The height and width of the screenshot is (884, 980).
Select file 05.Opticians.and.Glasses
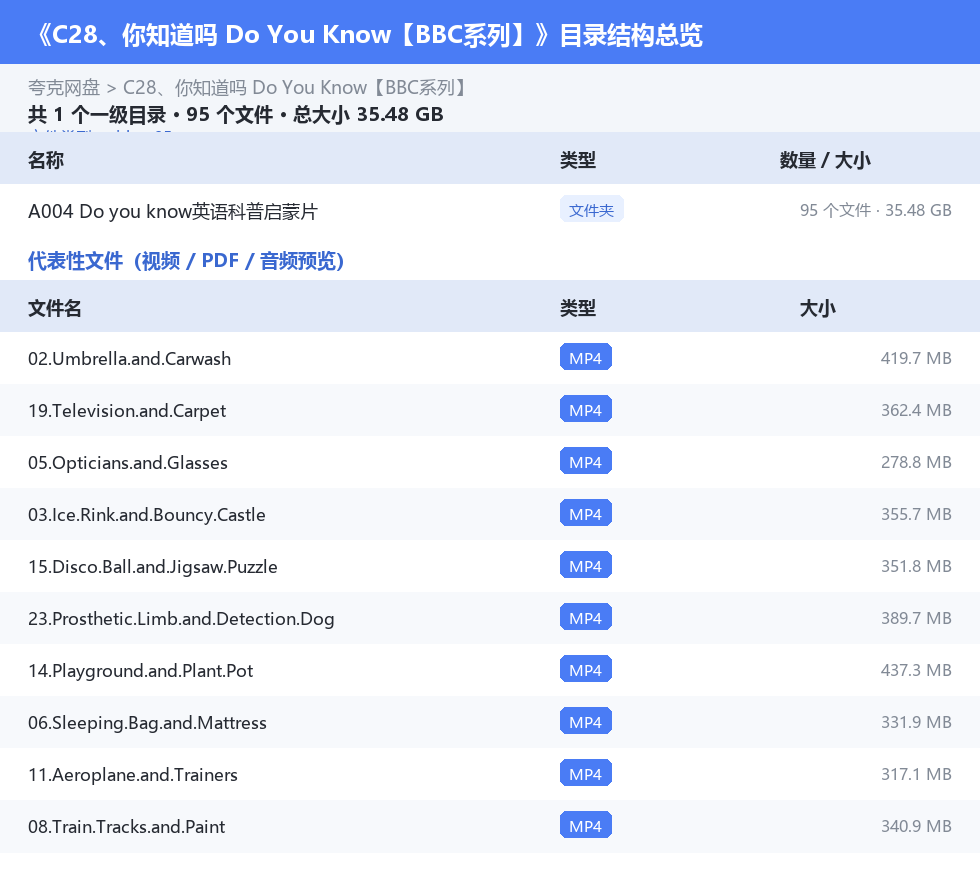pyautogui.click(x=128, y=463)
